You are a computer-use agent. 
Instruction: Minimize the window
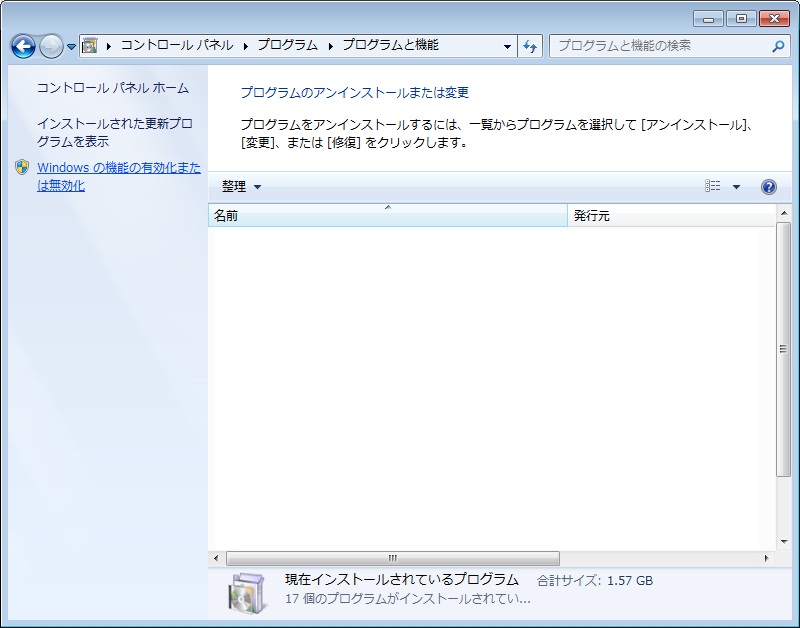[x=708, y=19]
